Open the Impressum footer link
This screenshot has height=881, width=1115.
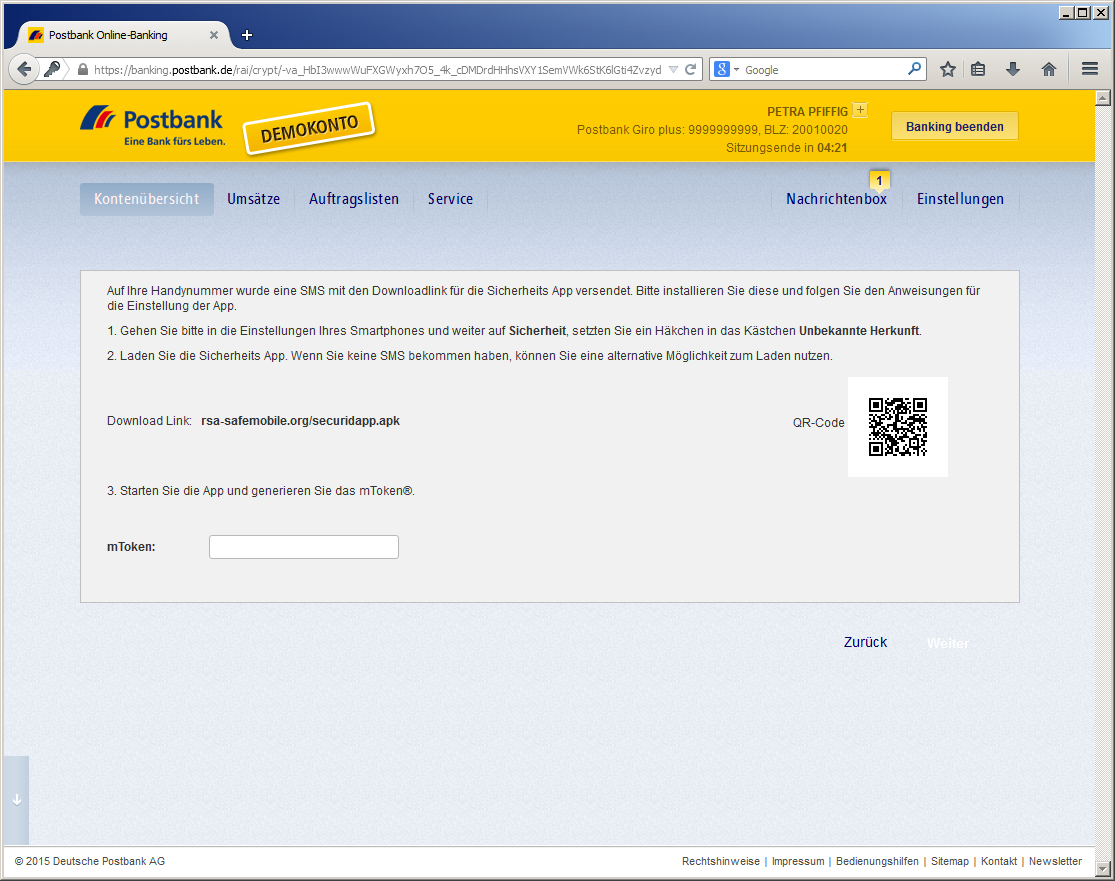click(x=798, y=861)
